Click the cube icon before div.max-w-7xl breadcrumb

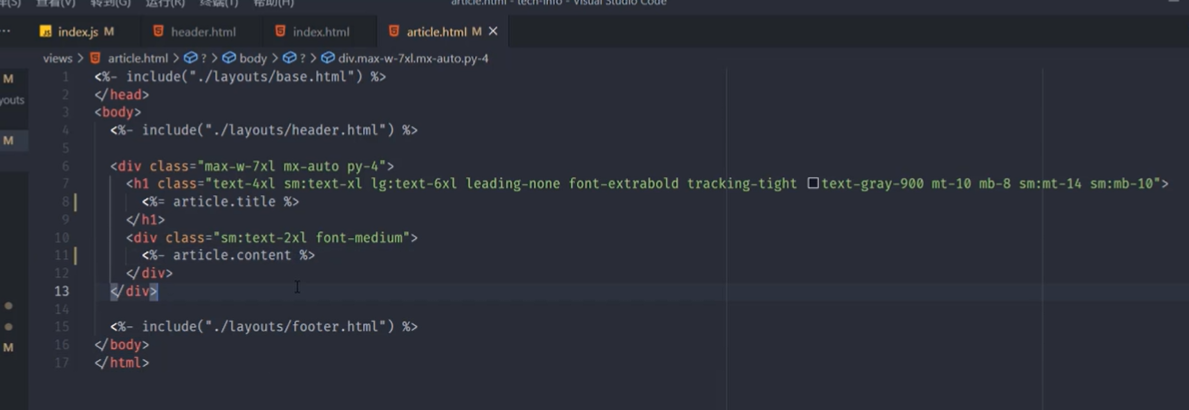coord(328,58)
